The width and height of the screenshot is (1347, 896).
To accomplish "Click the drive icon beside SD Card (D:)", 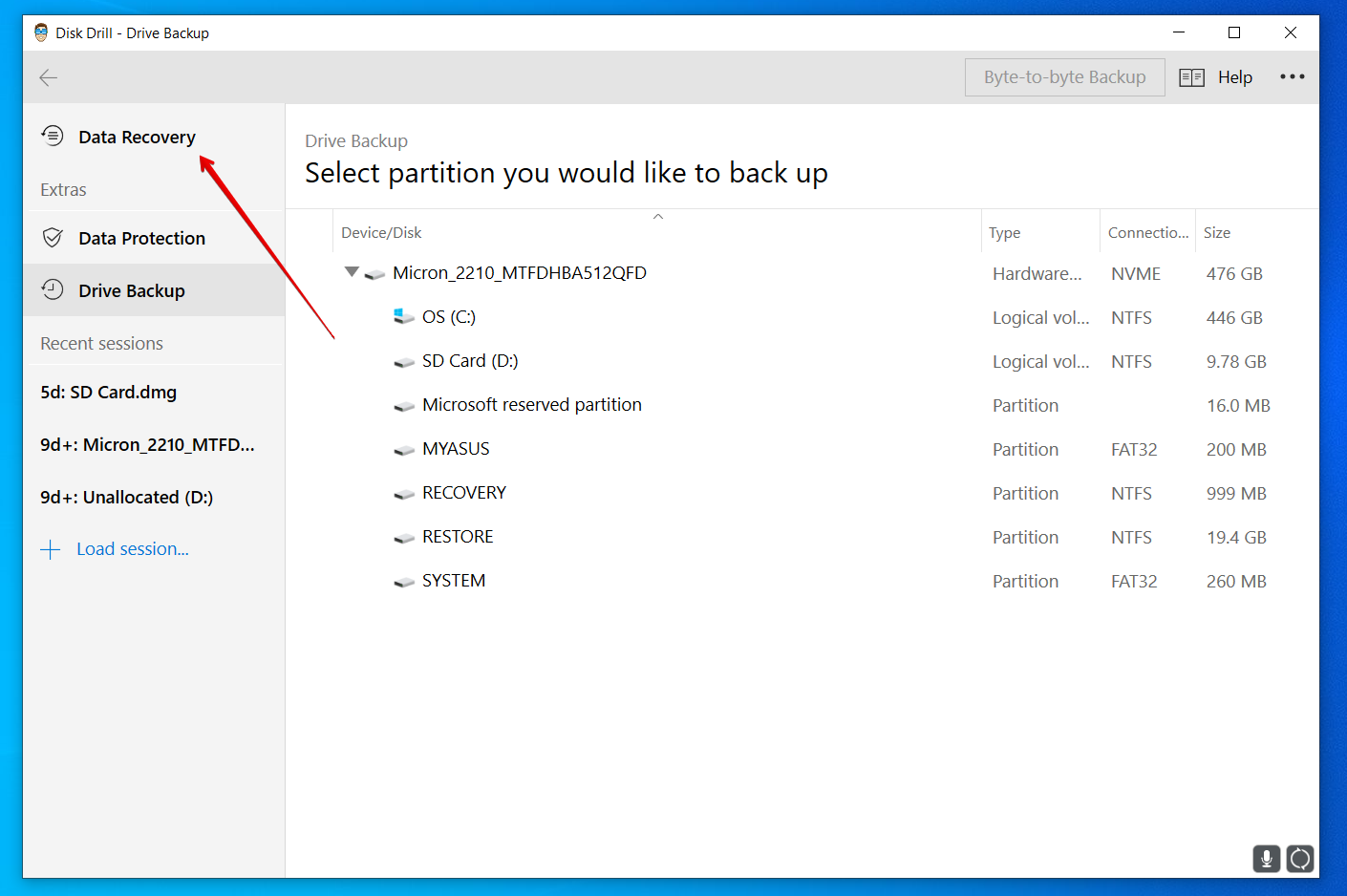I will click(403, 362).
